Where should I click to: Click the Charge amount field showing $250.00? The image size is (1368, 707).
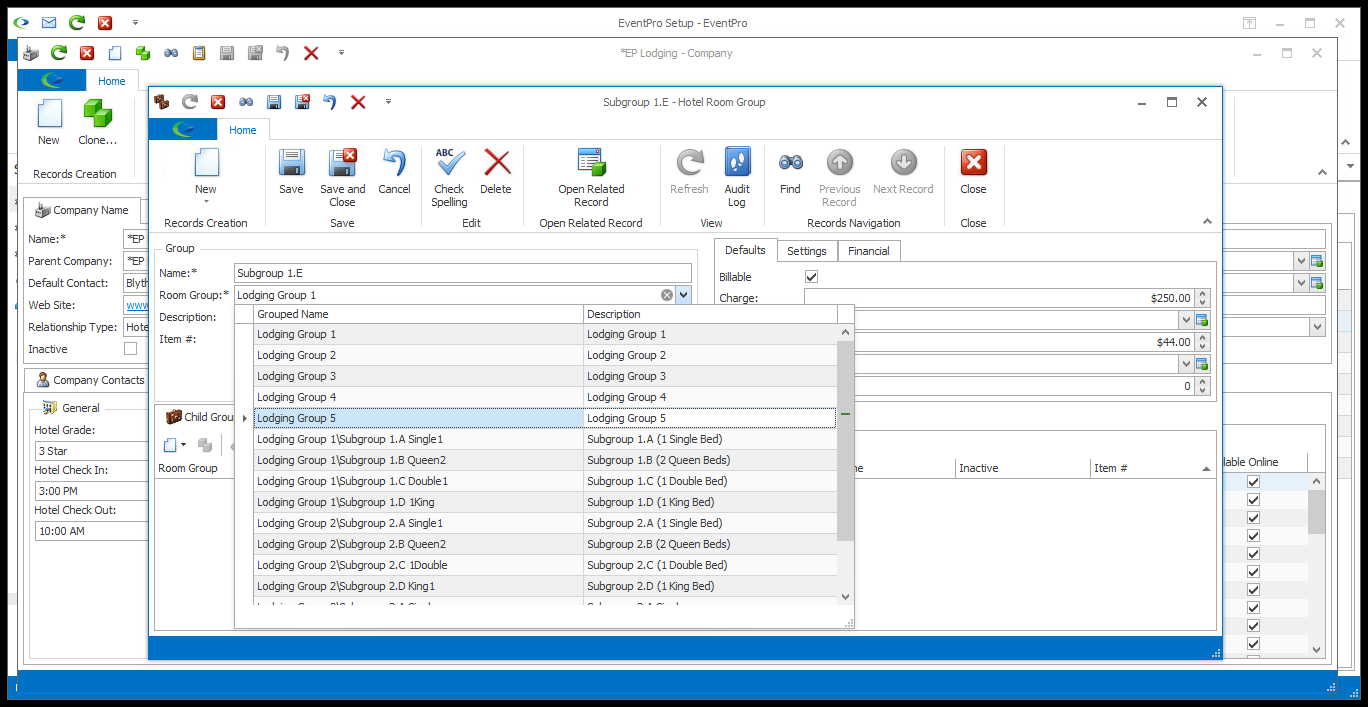[999, 298]
